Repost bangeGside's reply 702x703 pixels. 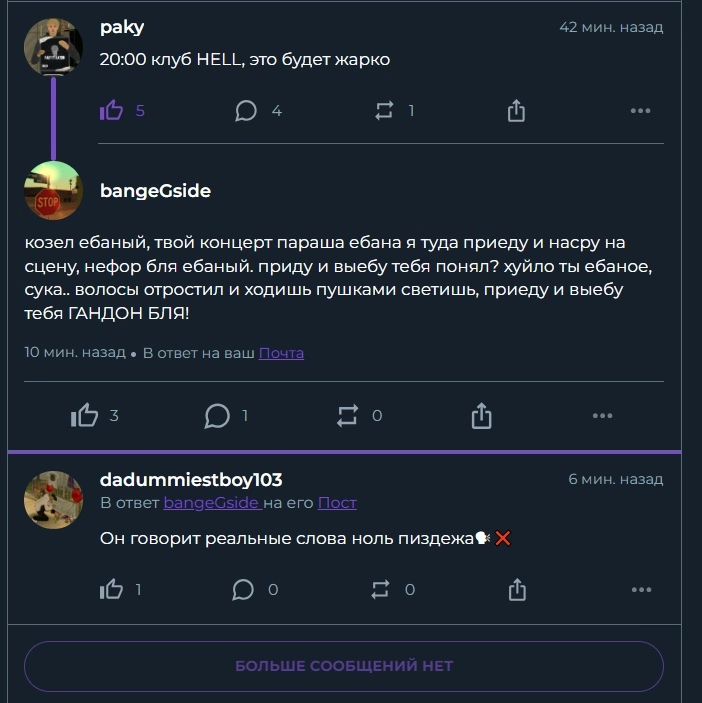(348, 415)
